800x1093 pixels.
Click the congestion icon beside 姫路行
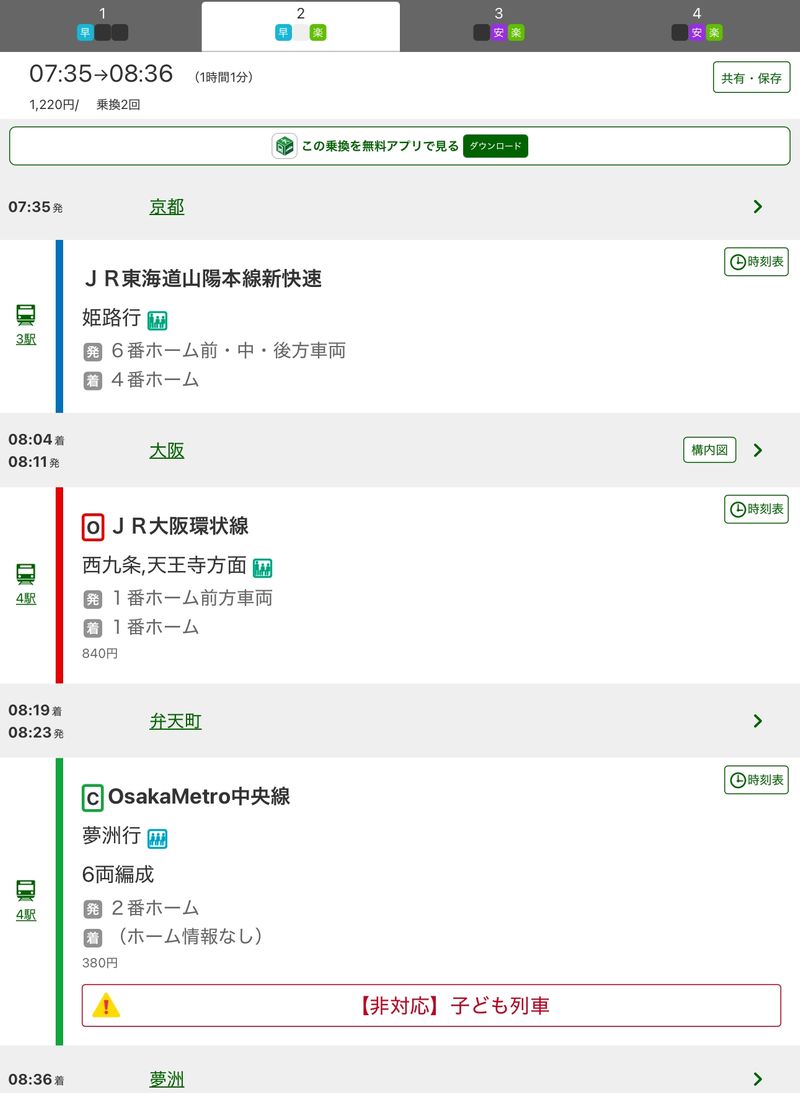(157, 320)
